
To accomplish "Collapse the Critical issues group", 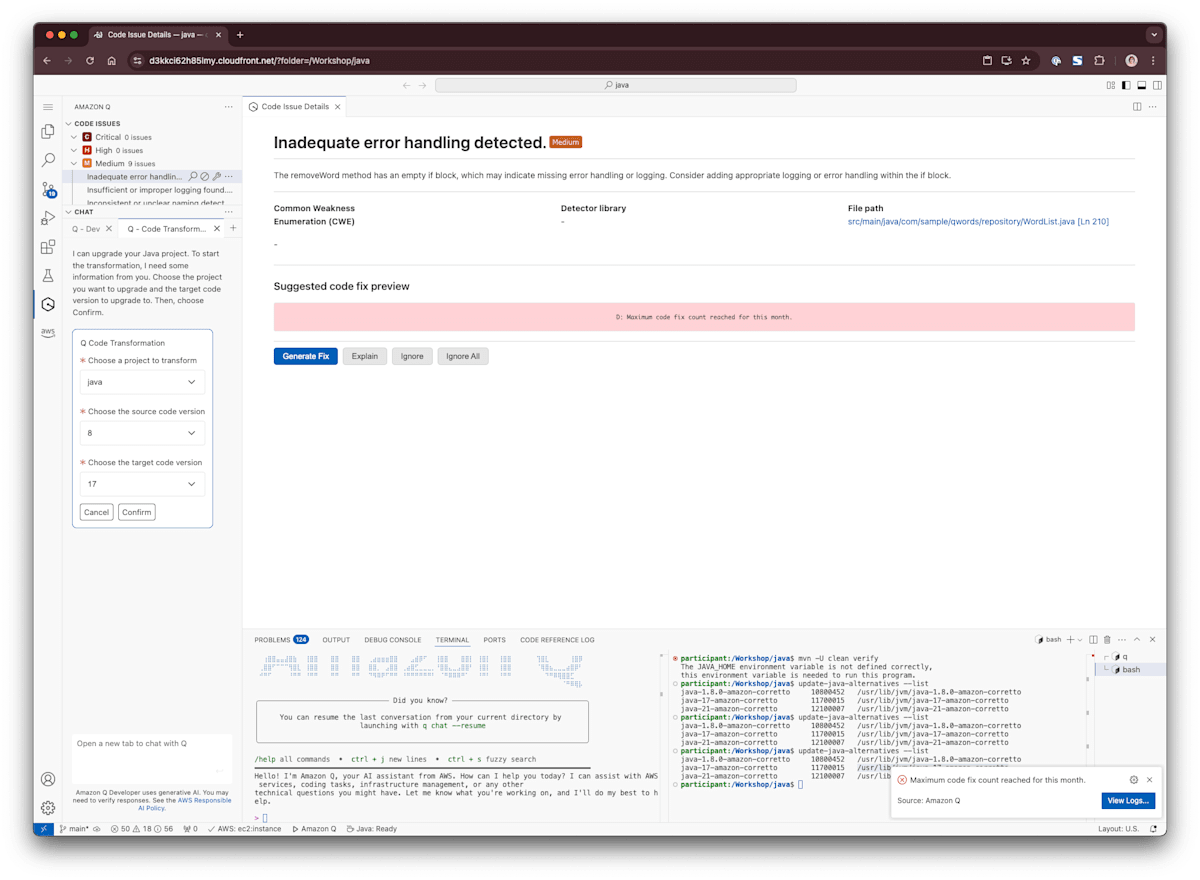I will pyautogui.click(x=74, y=137).
